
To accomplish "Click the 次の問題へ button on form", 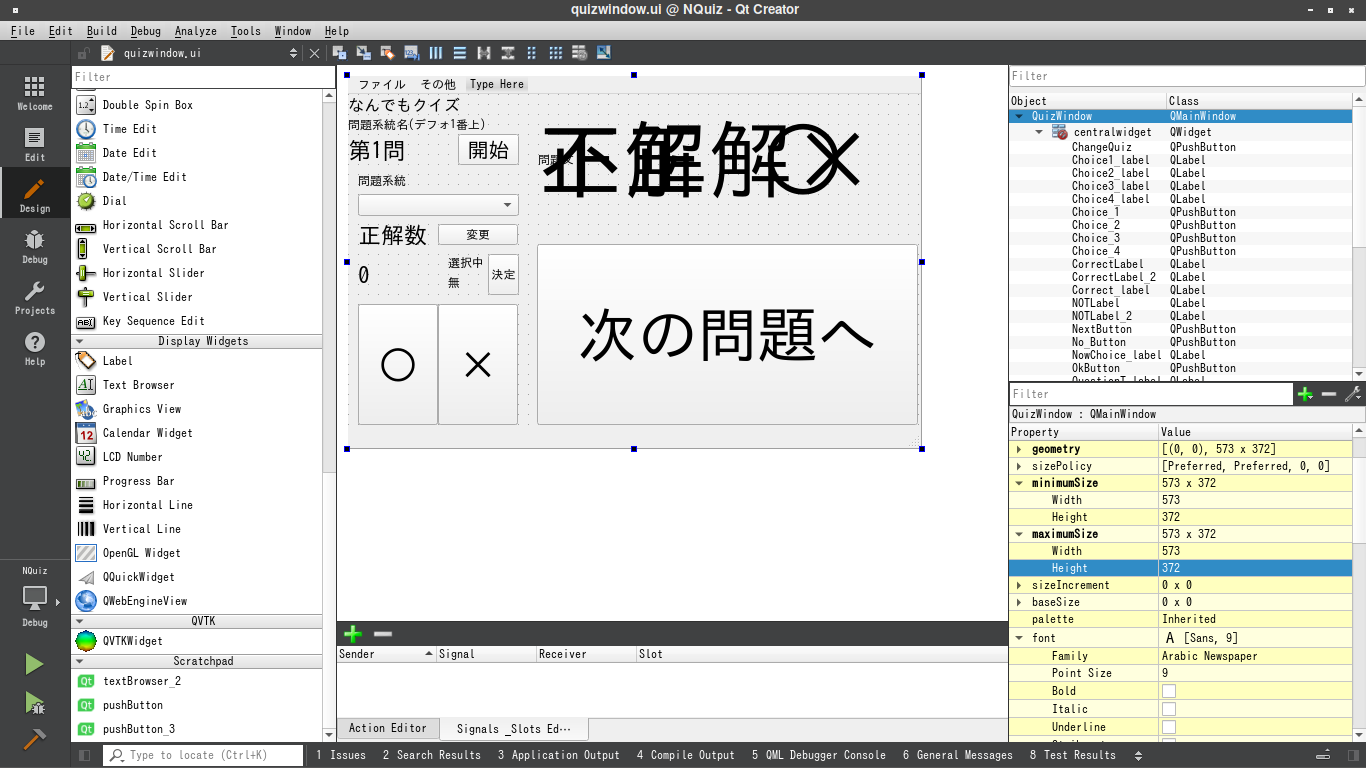I will coord(727,335).
